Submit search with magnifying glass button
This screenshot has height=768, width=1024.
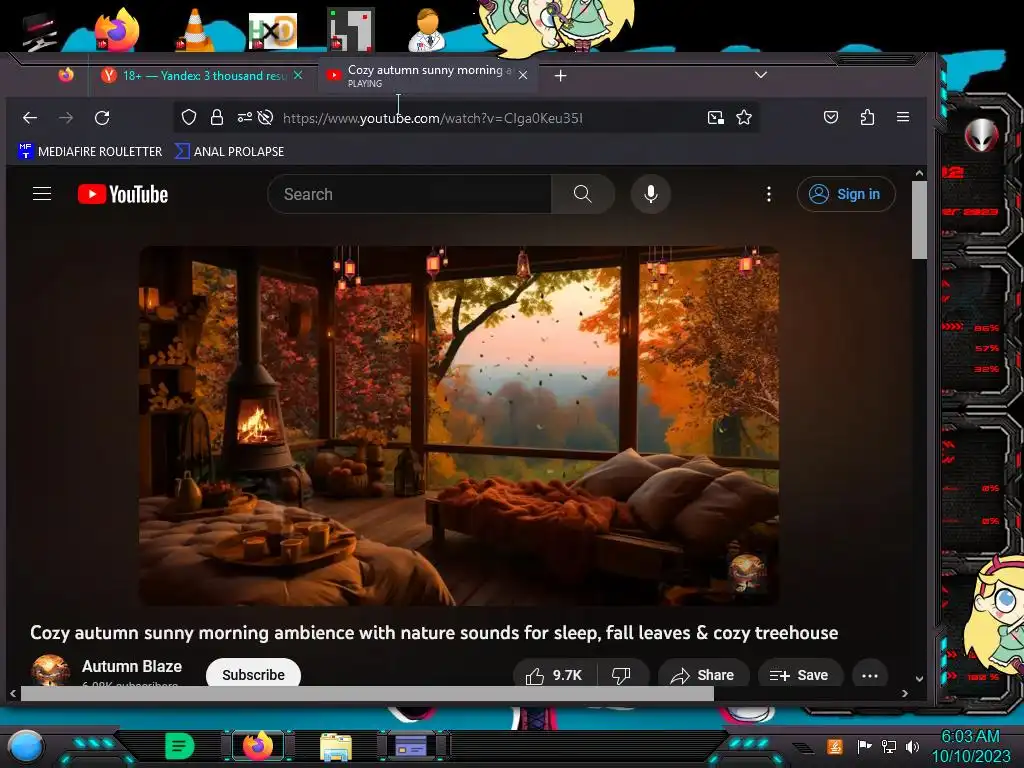583,194
